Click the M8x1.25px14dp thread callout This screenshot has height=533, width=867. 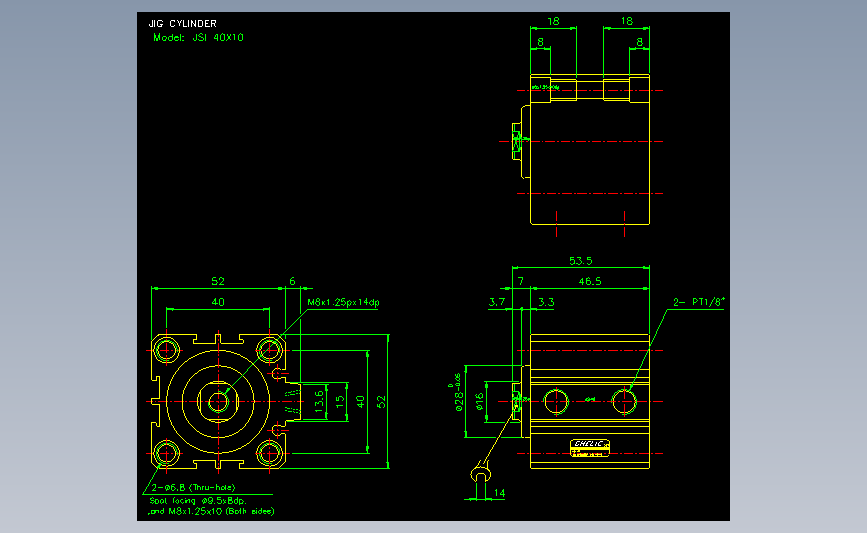coord(343,302)
